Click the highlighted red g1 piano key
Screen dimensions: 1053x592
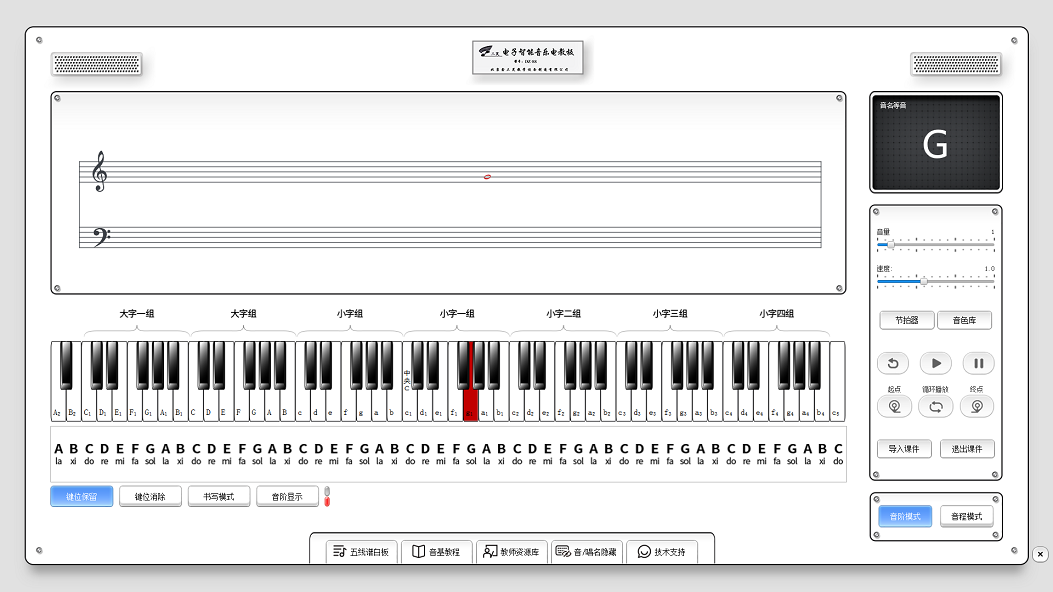point(470,403)
